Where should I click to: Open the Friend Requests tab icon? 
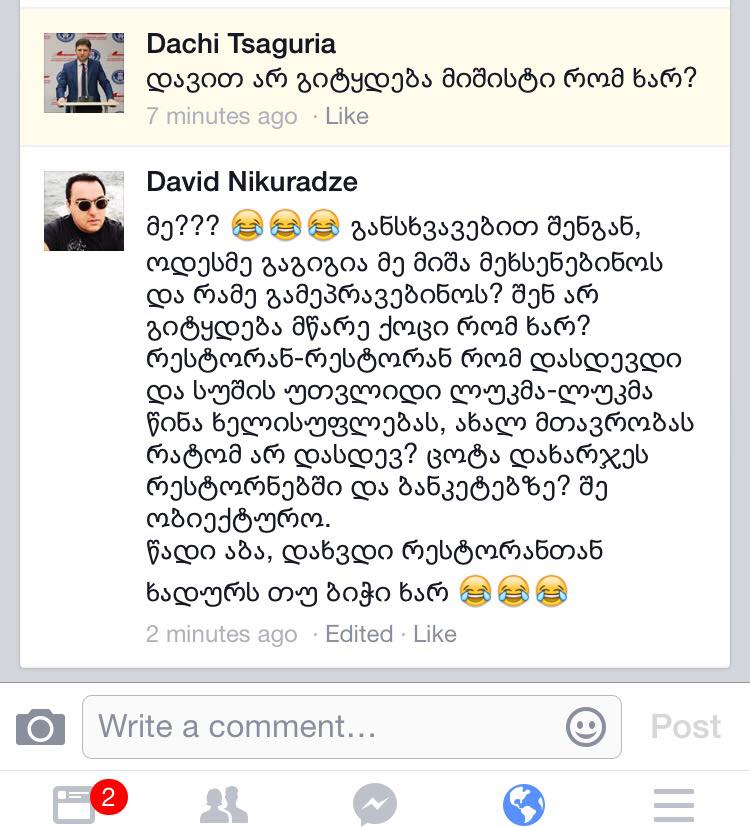click(x=224, y=805)
